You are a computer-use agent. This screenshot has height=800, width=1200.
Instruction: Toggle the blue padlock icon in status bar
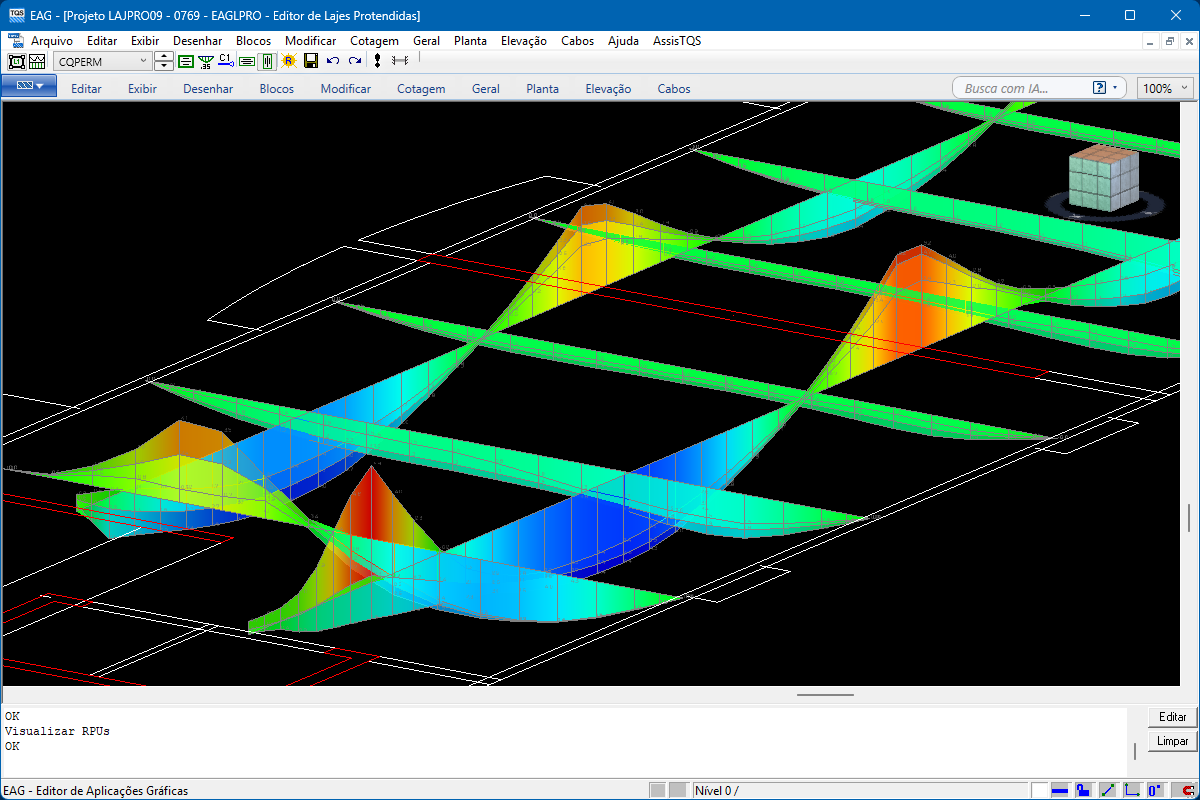click(1083, 790)
